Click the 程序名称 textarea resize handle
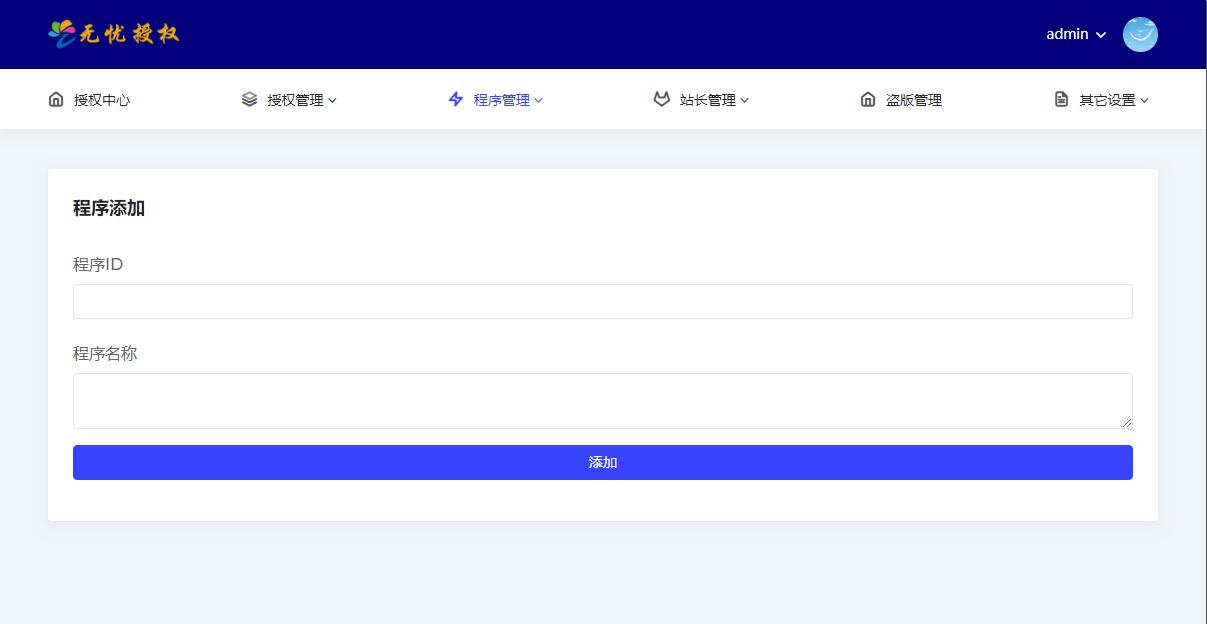This screenshot has width=1207, height=624. tap(1126, 423)
